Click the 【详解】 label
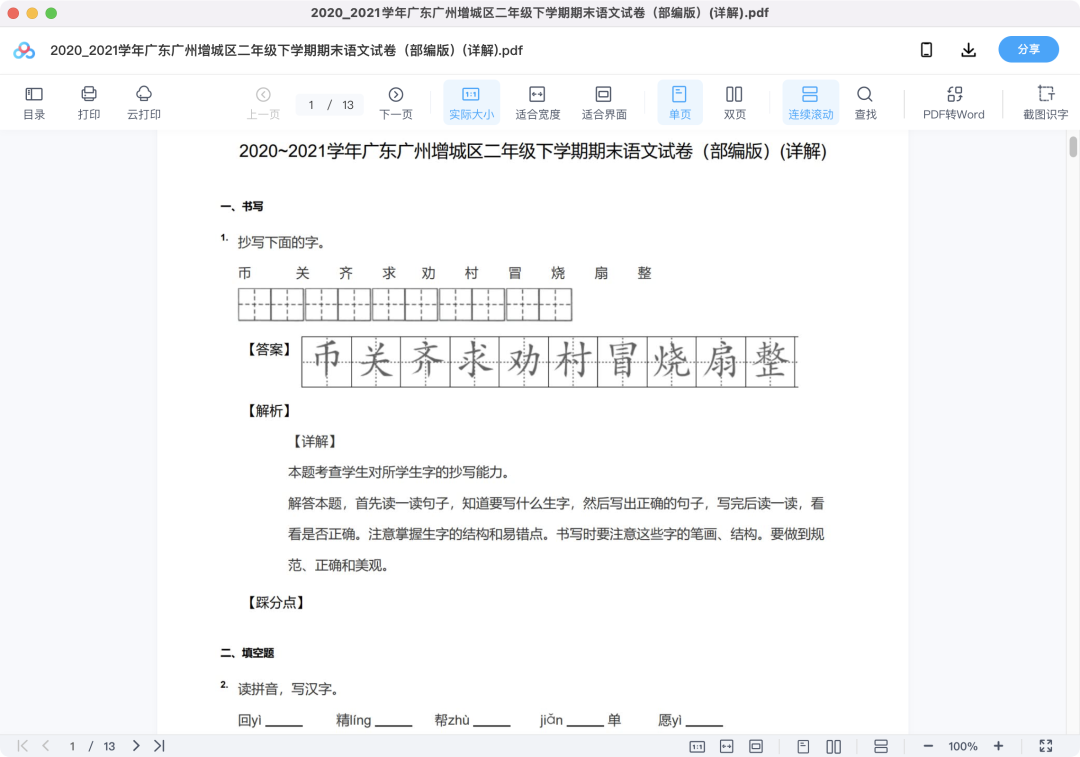Image resolution: width=1080 pixels, height=757 pixels. [x=315, y=442]
